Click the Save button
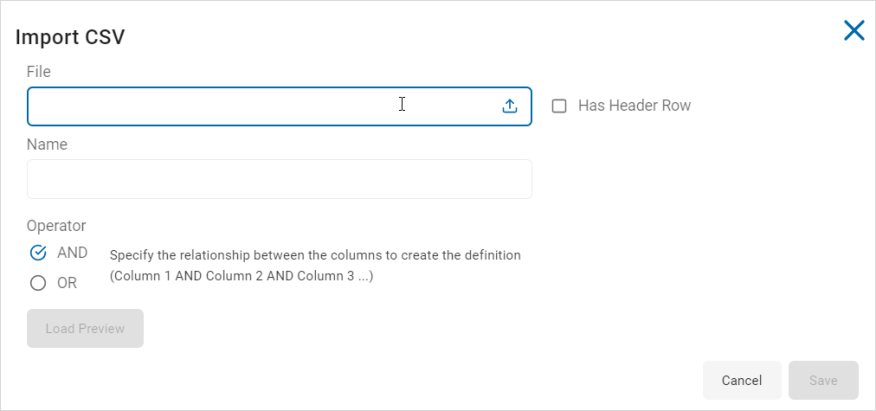Viewport: 876px width, 411px height. coord(823,380)
